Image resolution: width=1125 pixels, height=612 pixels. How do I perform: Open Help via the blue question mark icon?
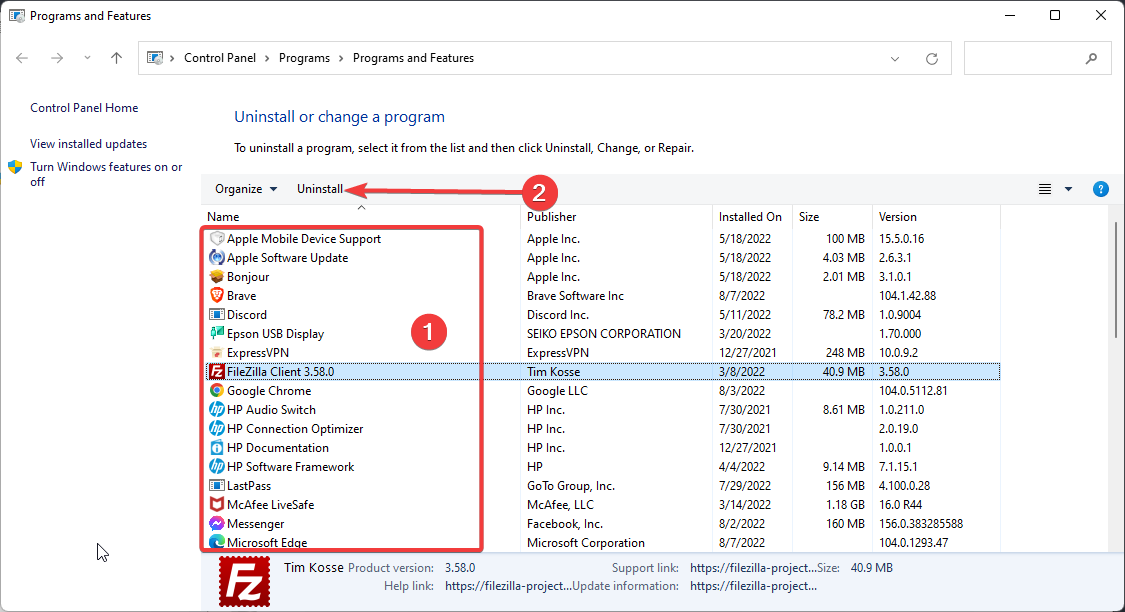pyautogui.click(x=1100, y=188)
